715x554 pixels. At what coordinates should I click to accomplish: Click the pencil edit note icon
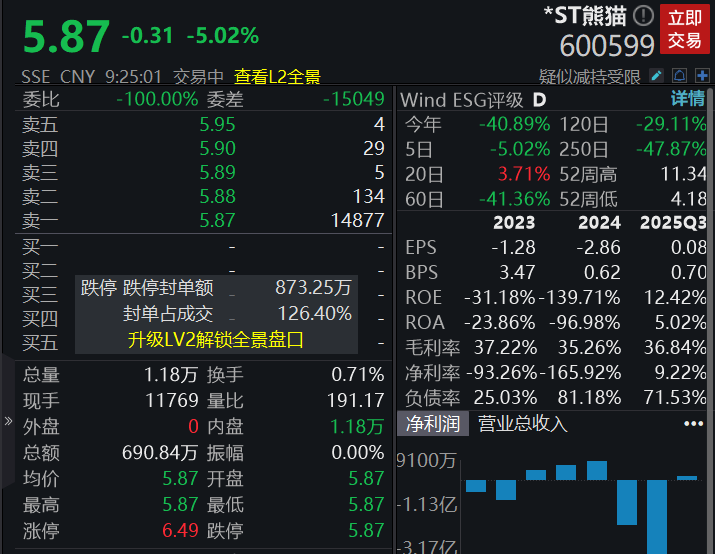click(656, 76)
